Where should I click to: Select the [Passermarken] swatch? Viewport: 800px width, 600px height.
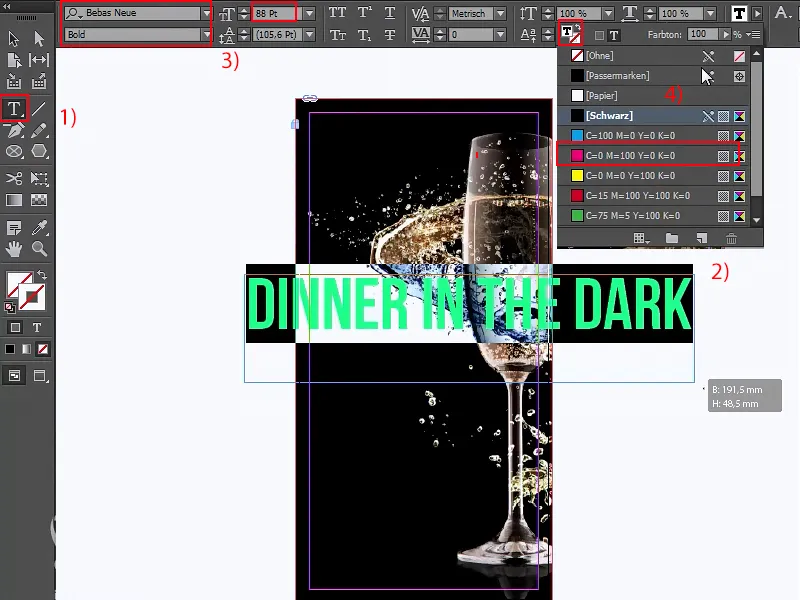[653, 76]
